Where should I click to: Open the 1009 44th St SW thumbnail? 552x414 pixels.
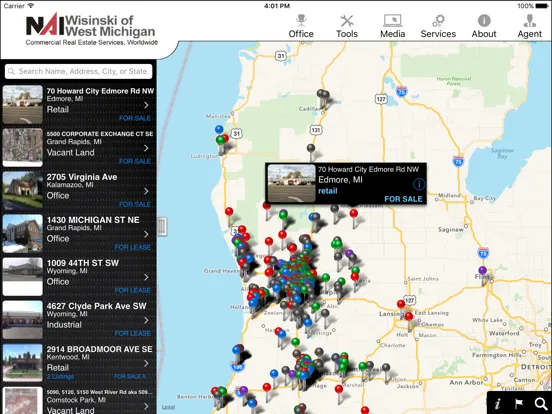point(23,277)
